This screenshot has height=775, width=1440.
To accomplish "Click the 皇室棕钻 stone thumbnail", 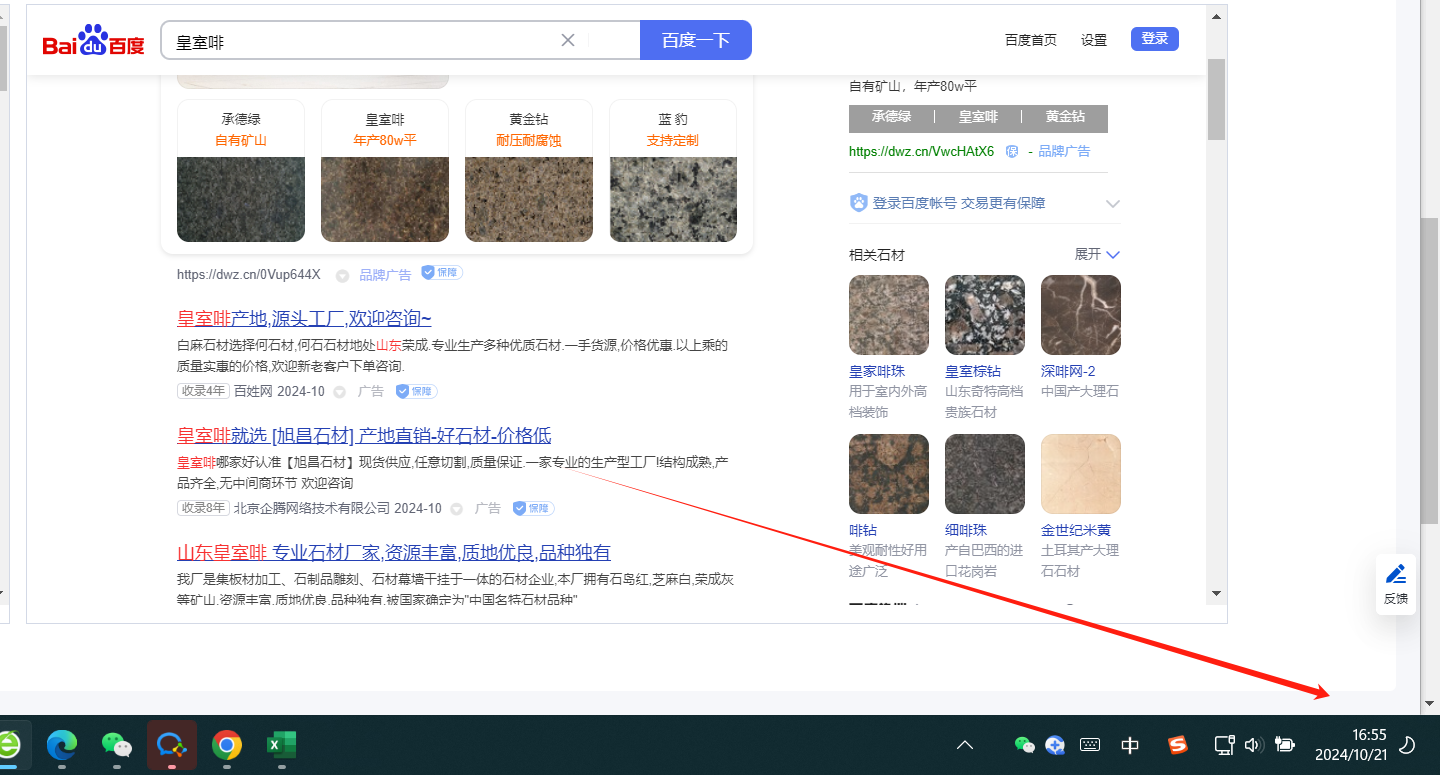I will coord(985,315).
